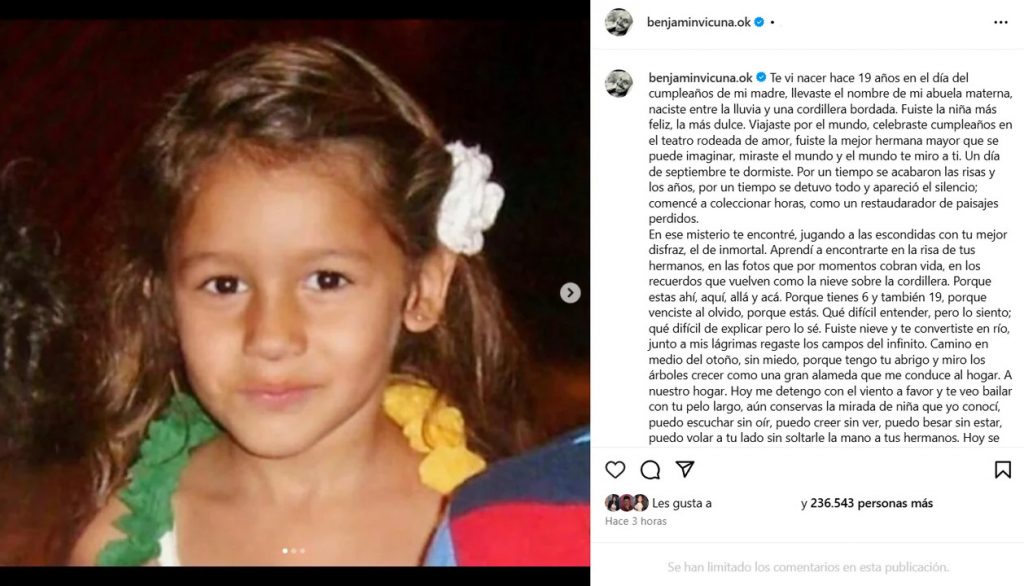This screenshot has width=1024, height=586.
Task: Open more options three-dot menu
Action: [1000, 22]
